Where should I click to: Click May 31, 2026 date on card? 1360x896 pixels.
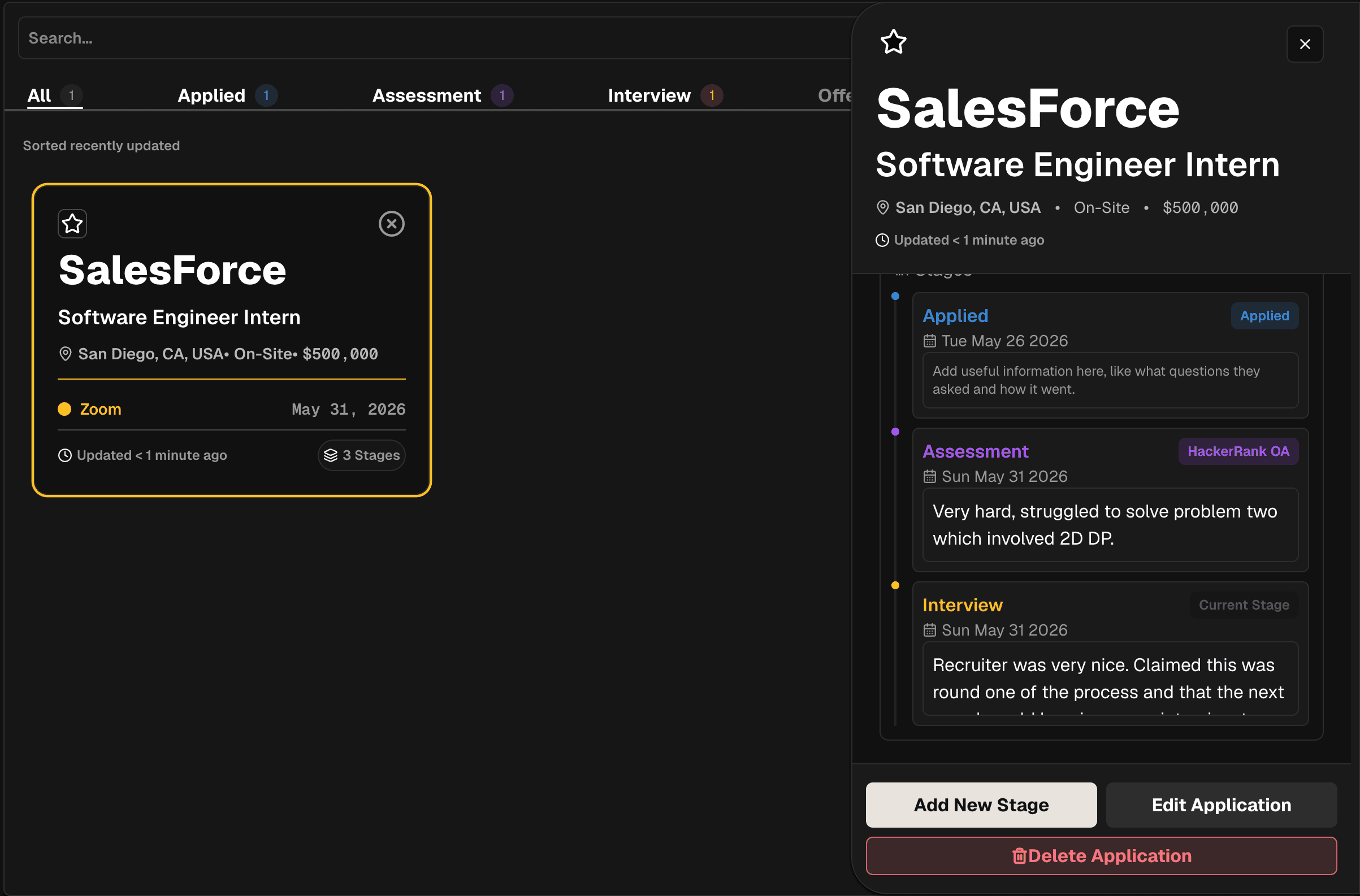[x=349, y=410]
